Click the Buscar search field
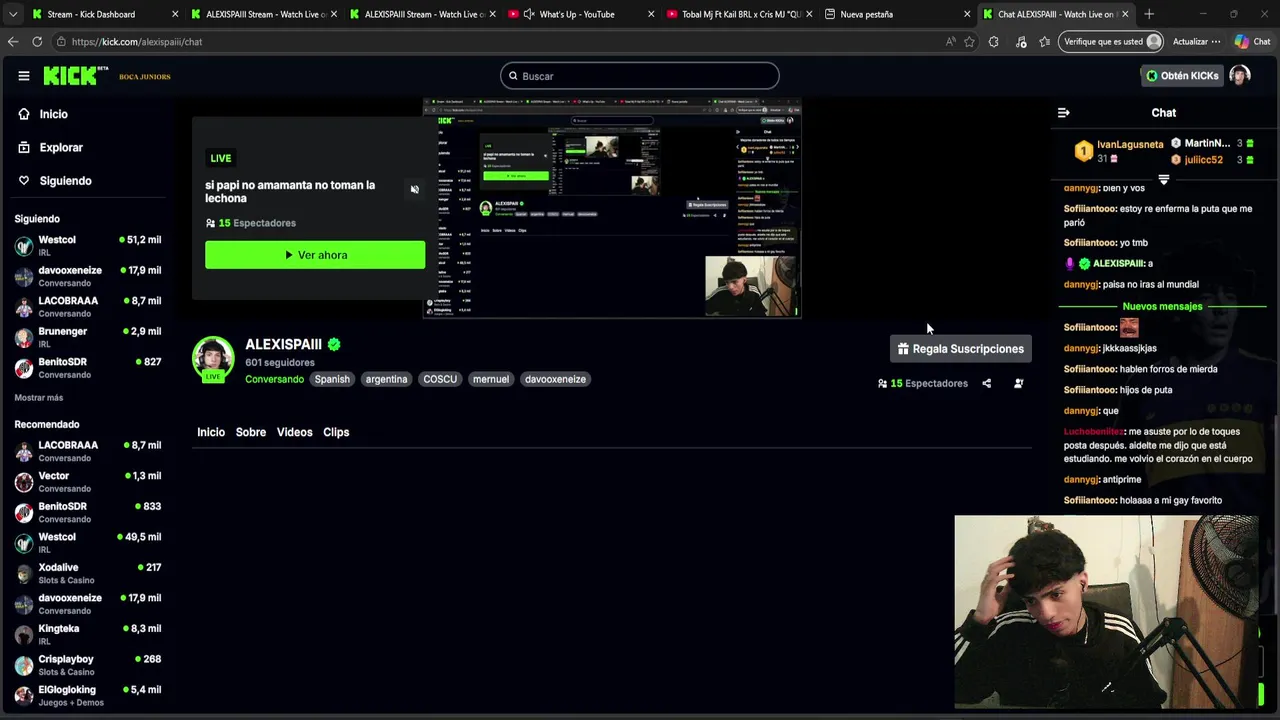 pos(640,76)
